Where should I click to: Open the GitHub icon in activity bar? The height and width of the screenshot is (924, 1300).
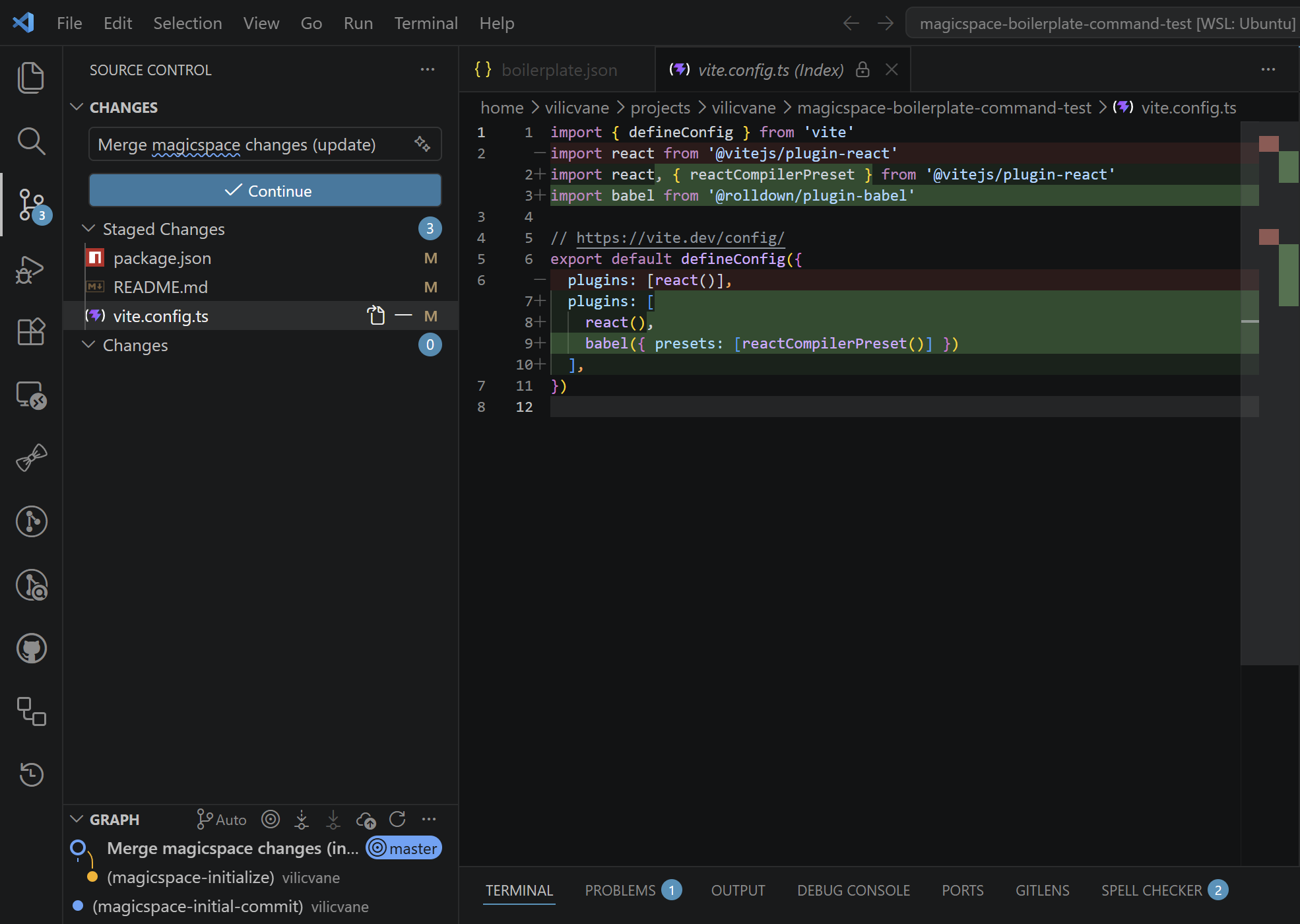point(31,649)
